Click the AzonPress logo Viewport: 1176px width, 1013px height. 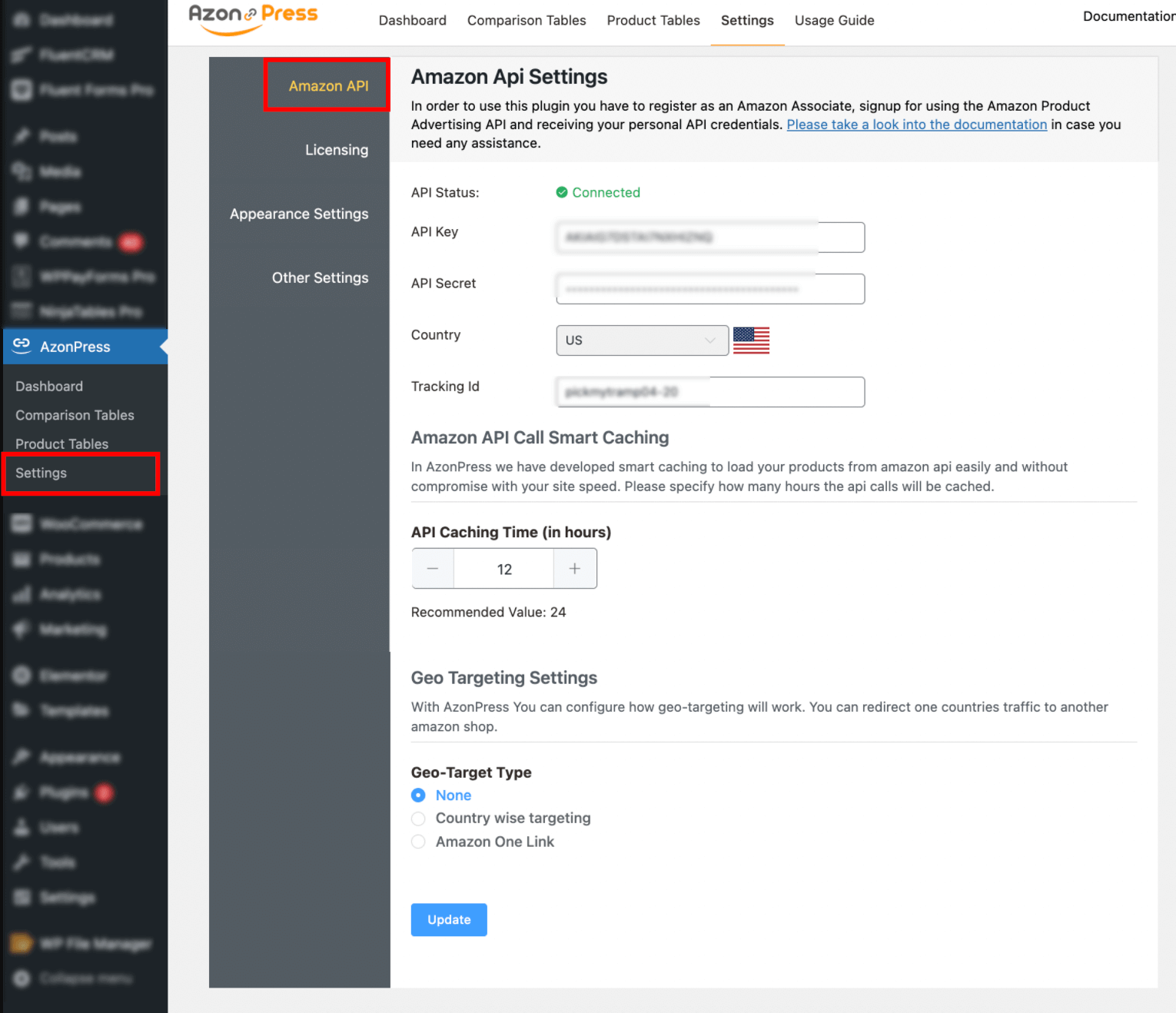tap(253, 19)
